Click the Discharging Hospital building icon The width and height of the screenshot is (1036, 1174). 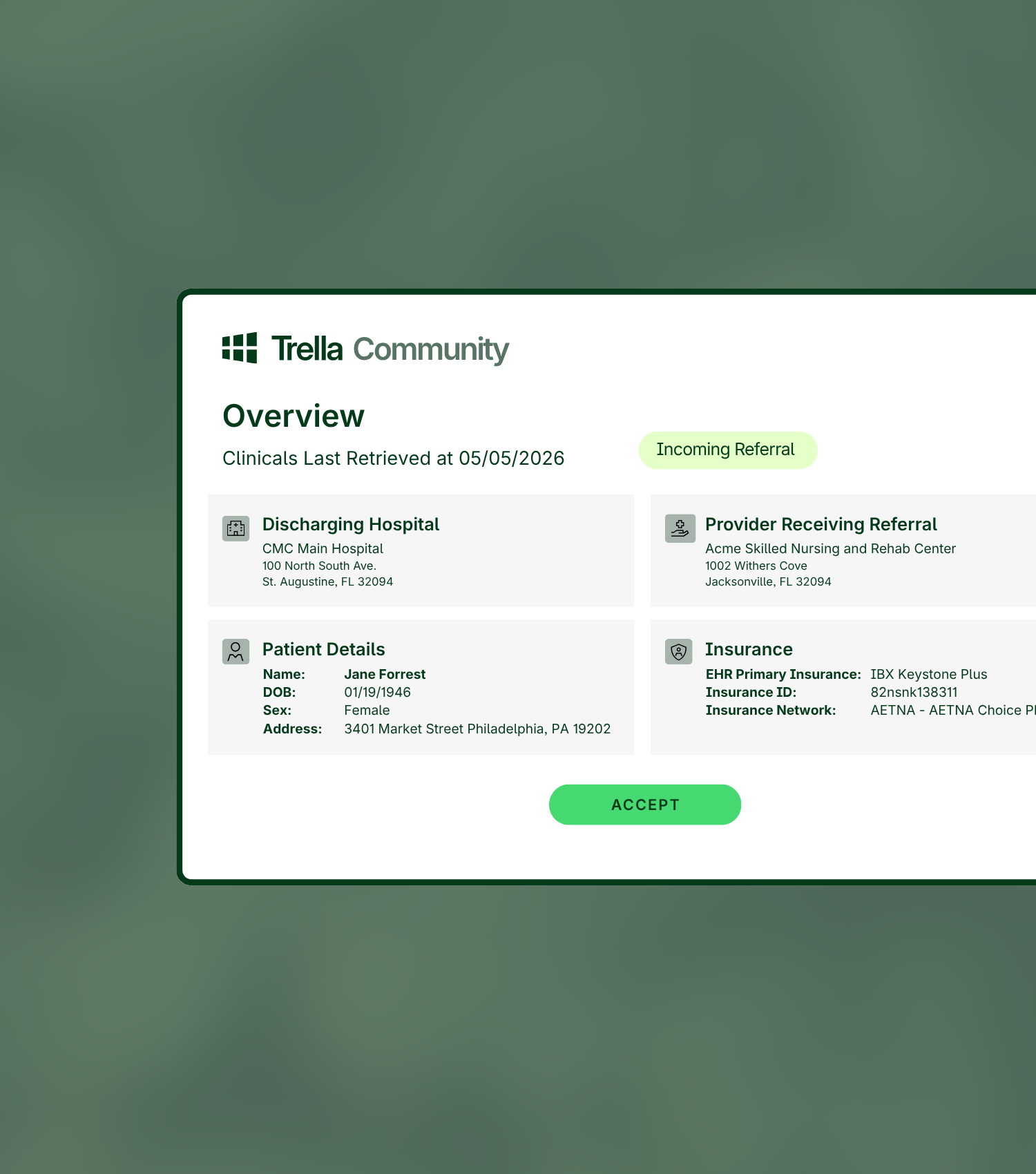tap(236, 528)
